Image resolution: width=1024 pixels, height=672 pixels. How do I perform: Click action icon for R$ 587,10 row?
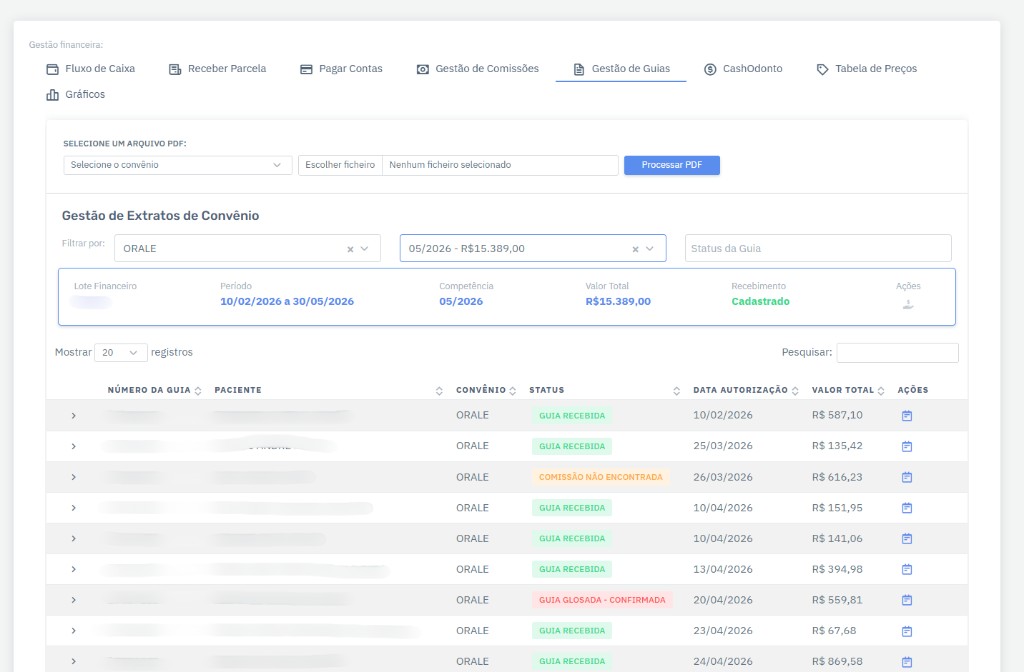[907, 416]
